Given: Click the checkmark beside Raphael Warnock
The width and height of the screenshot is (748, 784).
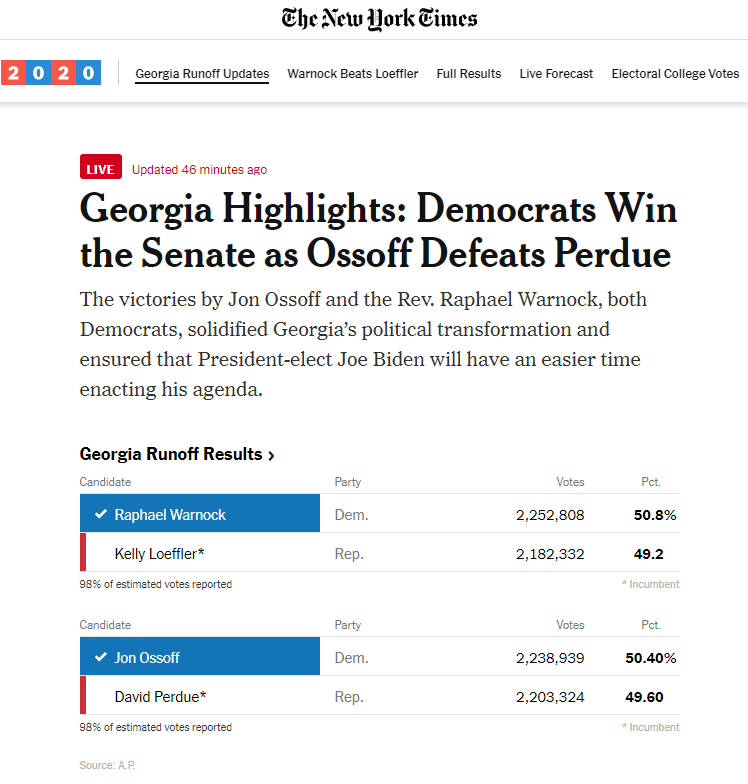Looking at the screenshot, I should (100, 515).
